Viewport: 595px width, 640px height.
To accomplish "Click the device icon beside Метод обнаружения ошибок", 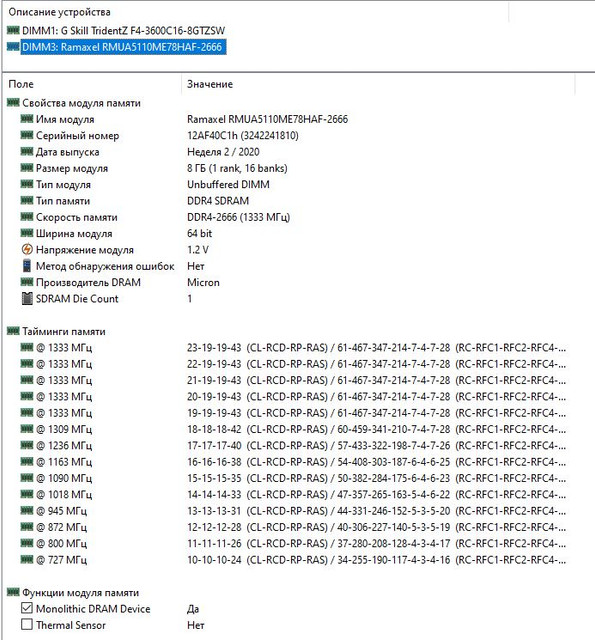I will pyautogui.click(x=27, y=266).
